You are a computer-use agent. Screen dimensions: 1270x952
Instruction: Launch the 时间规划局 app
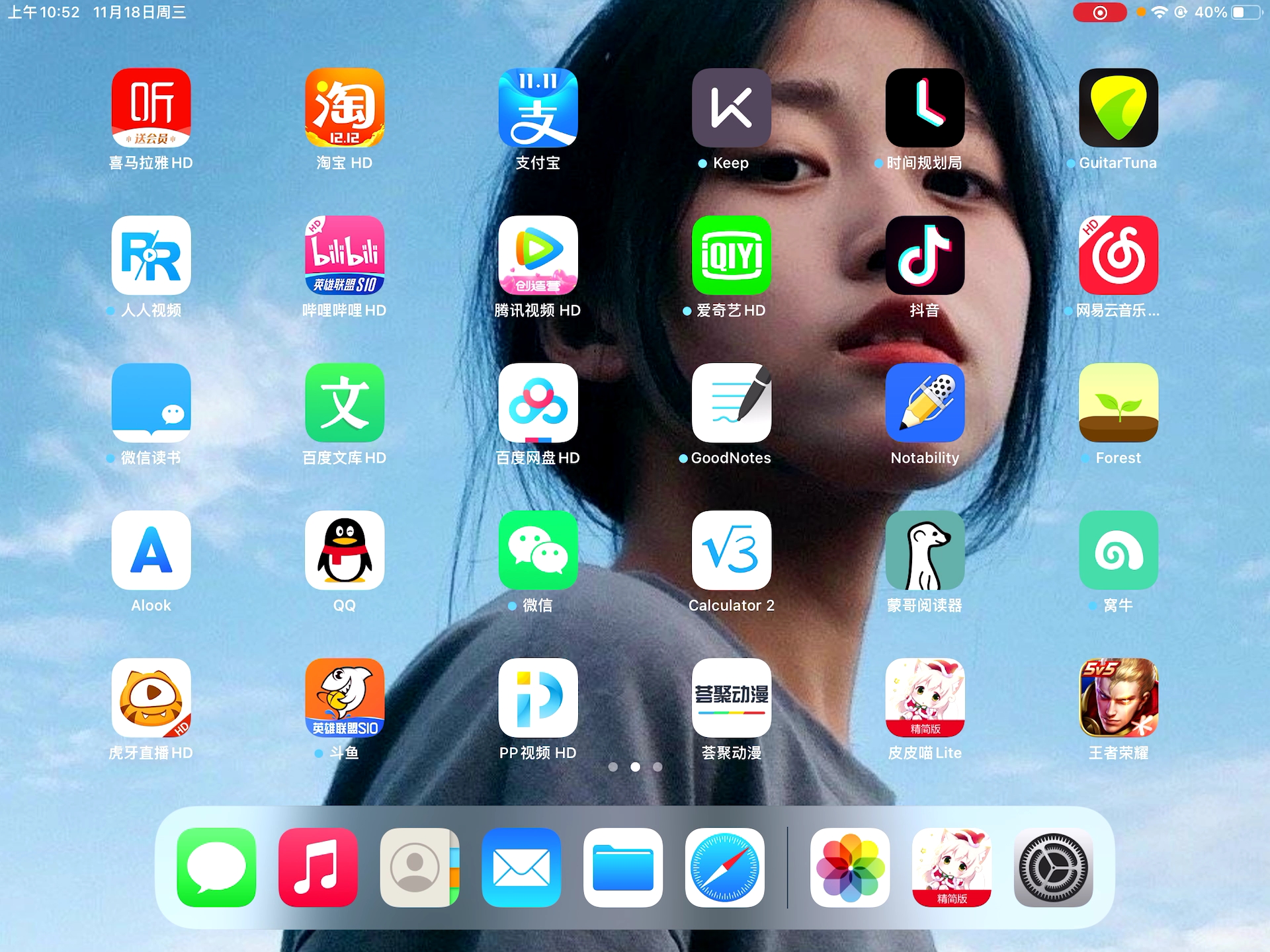coord(925,107)
